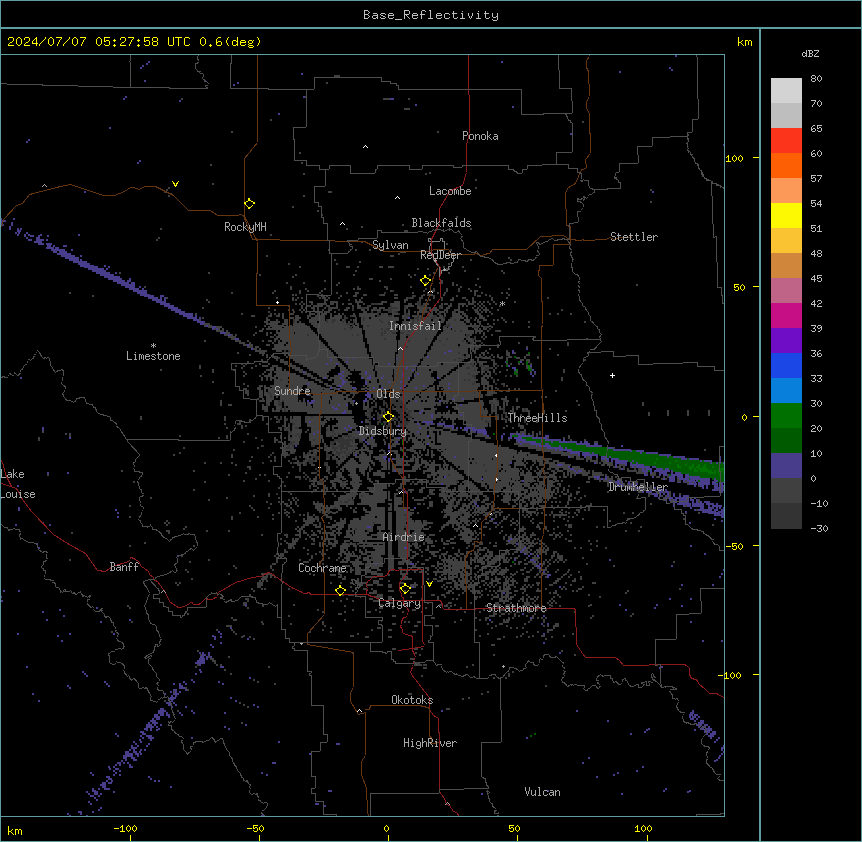The height and width of the screenshot is (842, 862).
Task: Click the Base_Reflectivity title
Action: point(431,15)
